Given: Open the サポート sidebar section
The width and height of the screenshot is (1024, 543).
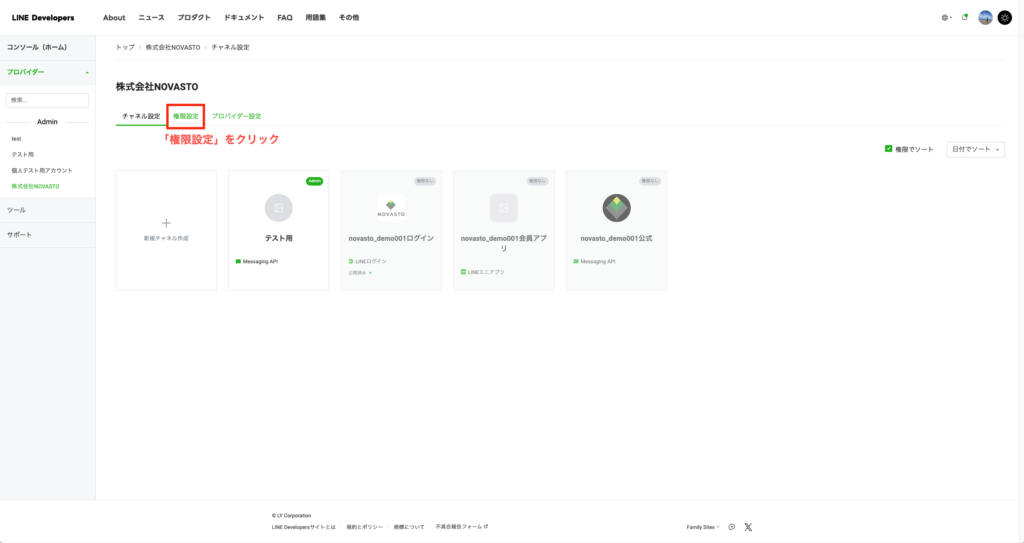Looking at the screenshot, I should click(48, 235).
